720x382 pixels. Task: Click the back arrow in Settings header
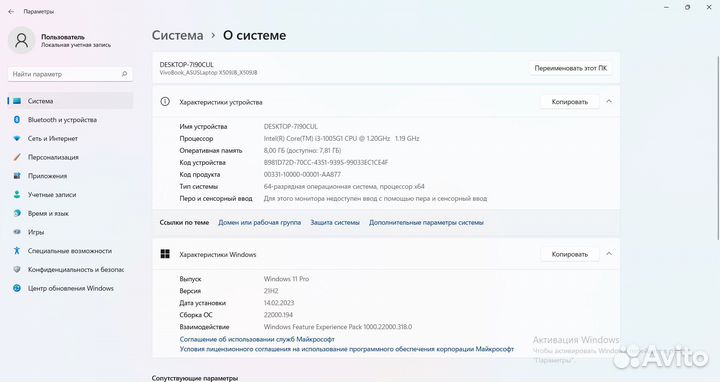11,12
